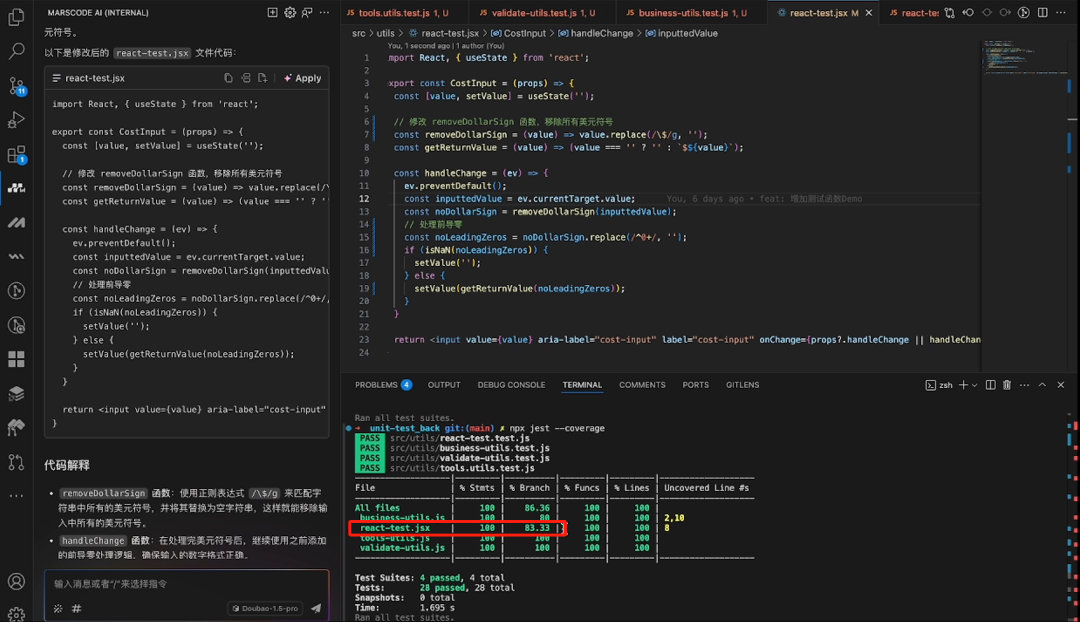Open the Doubao-1.5-pro model selector
This screenshot has height=622, width=1080.
point(264,607)
